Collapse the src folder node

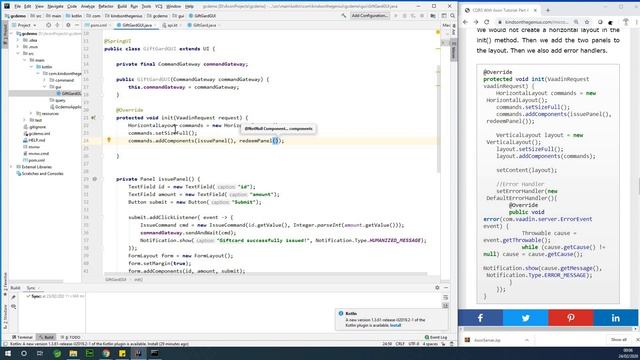click(x=18, y=53)
